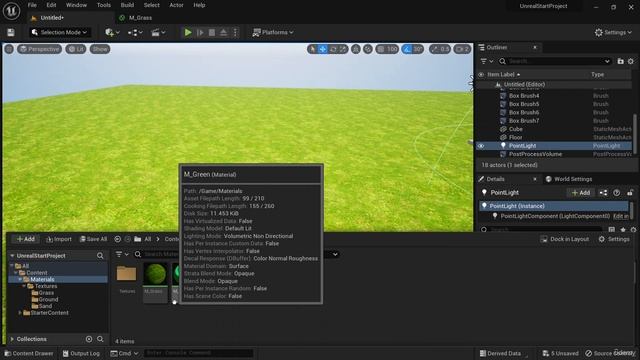Viewport: 640px width, 360px height.
Task: Select the Floor actor in the Outliner
Action: tap(515, 138)
